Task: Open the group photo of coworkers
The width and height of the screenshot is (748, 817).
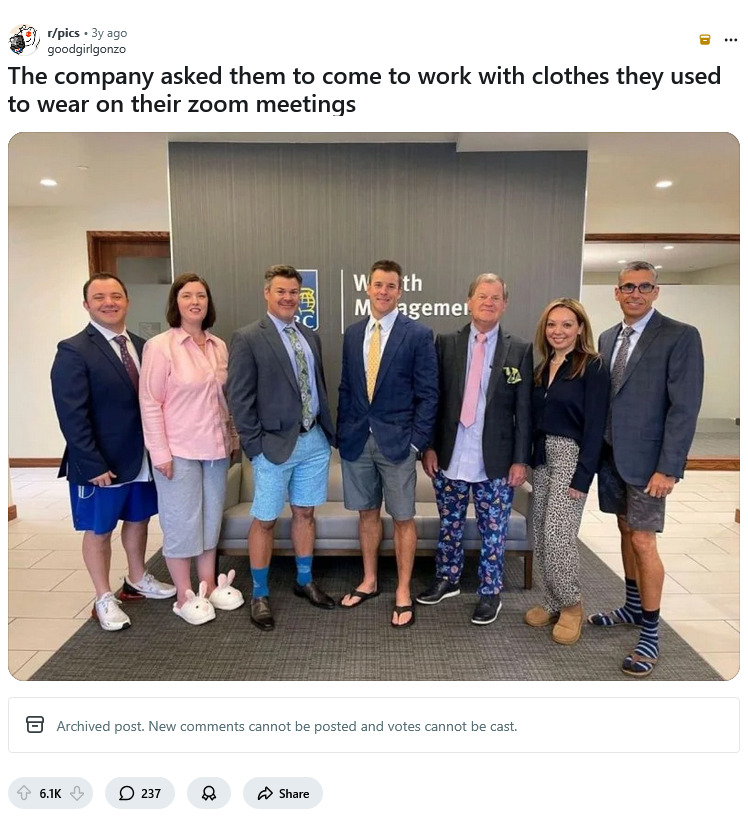Action: [373, 406]
